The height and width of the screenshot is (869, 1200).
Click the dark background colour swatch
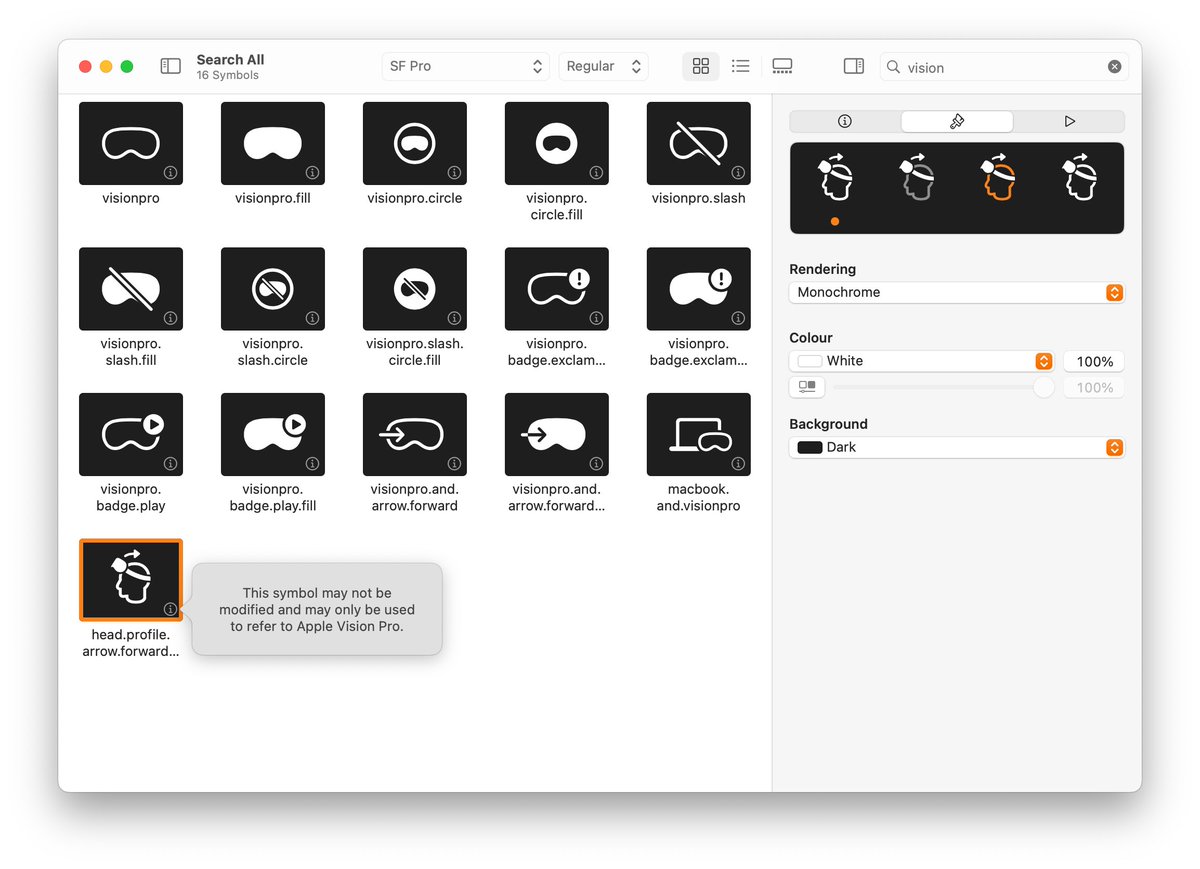[809, 447]
